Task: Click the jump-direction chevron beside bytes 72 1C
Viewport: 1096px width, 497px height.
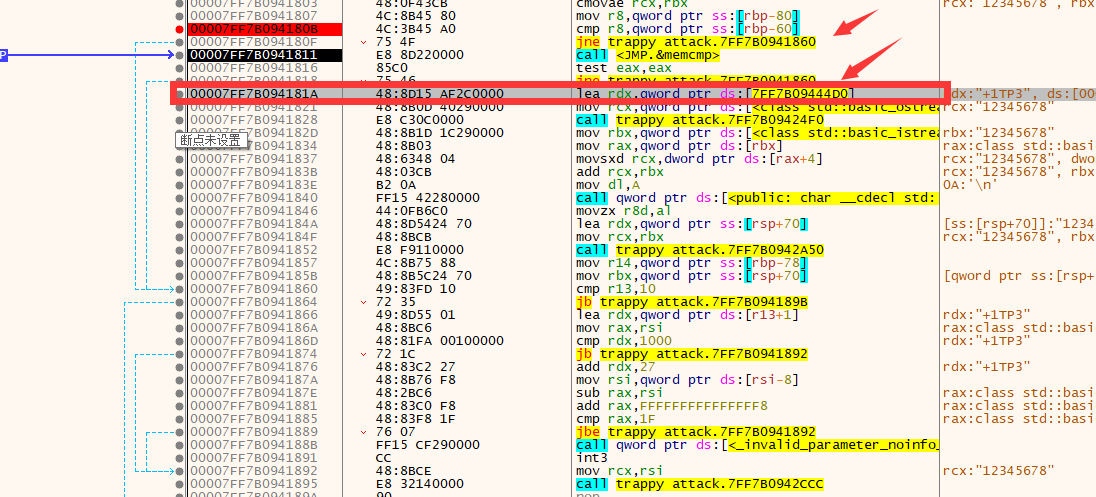Action: click(364, 354)
